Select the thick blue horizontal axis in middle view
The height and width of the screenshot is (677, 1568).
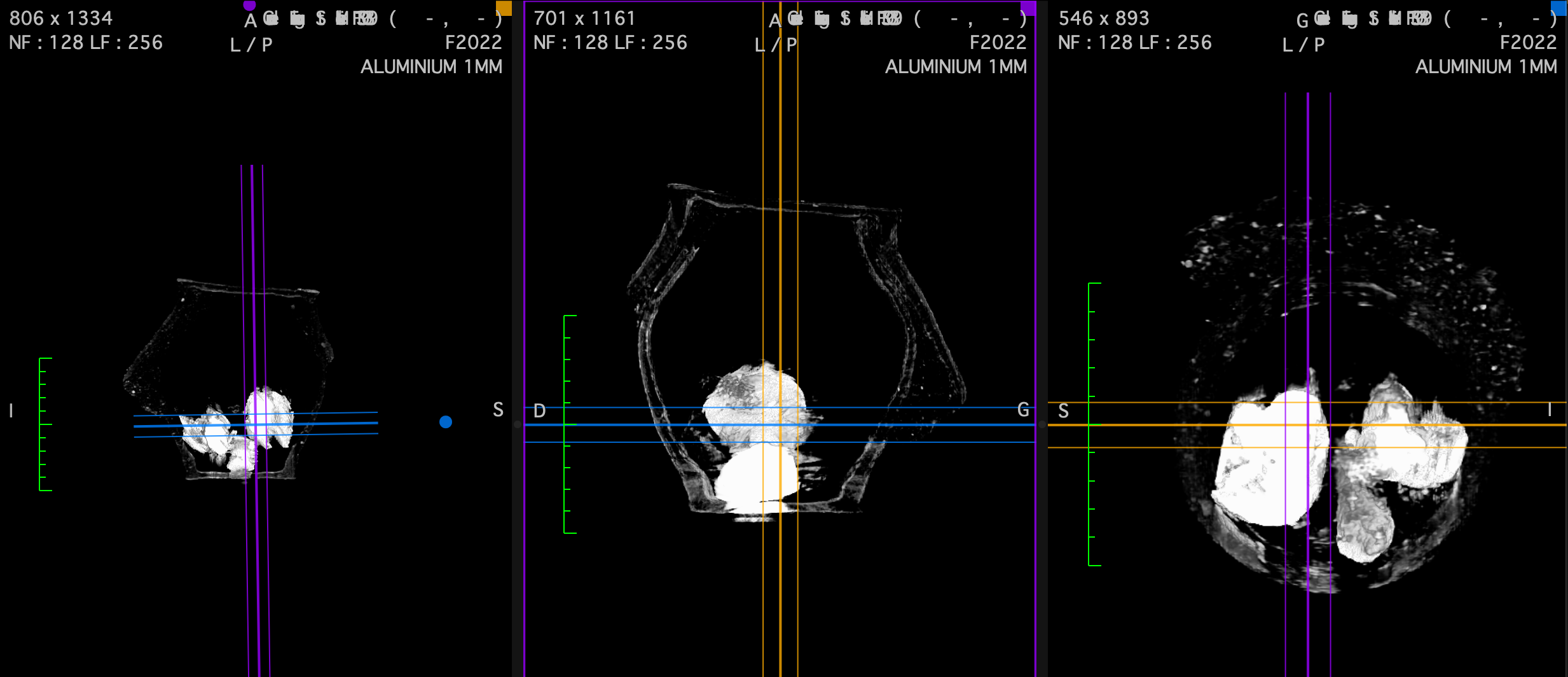tap(780, 424)
